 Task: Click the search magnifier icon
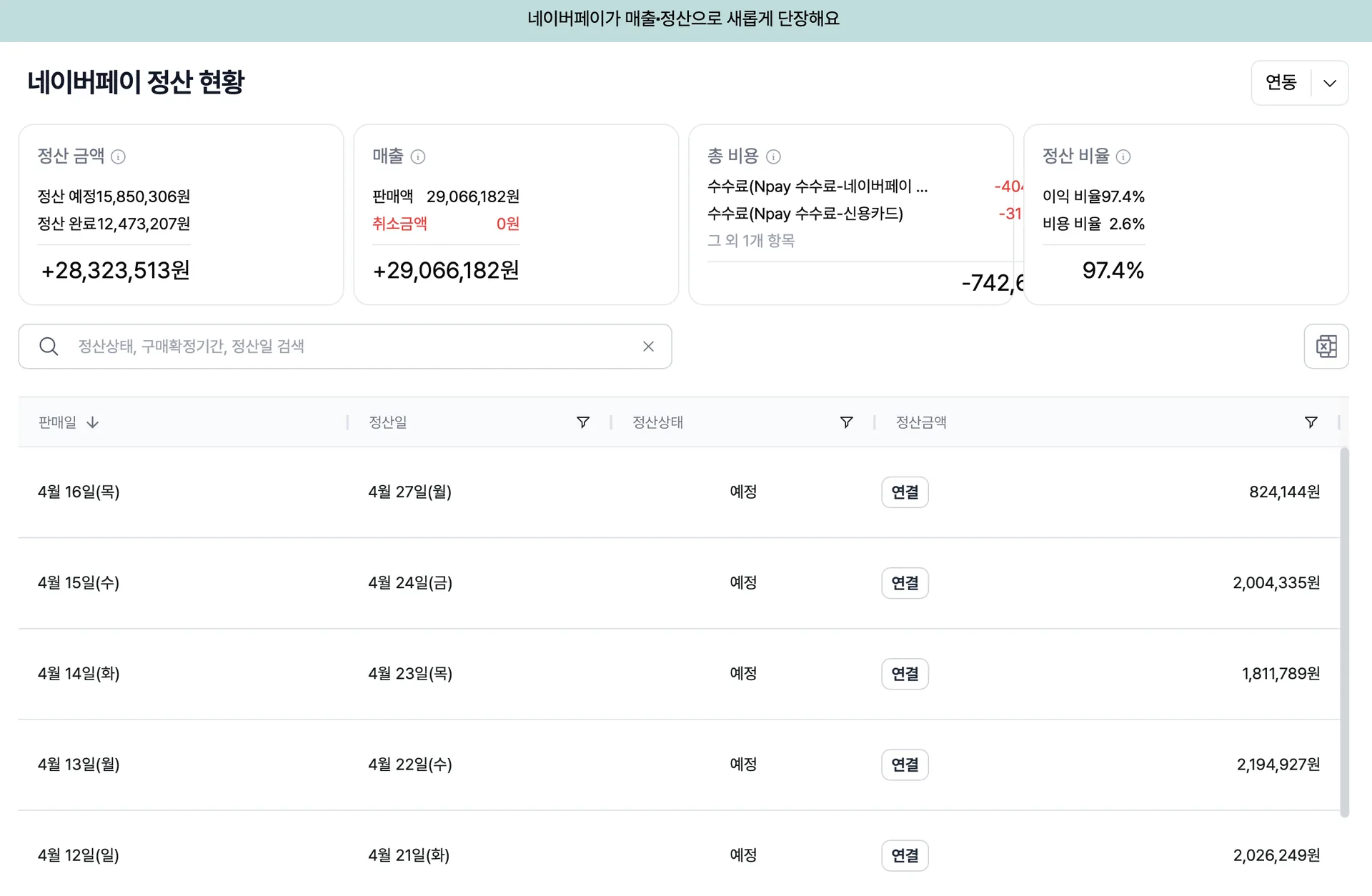pos(49,347)
